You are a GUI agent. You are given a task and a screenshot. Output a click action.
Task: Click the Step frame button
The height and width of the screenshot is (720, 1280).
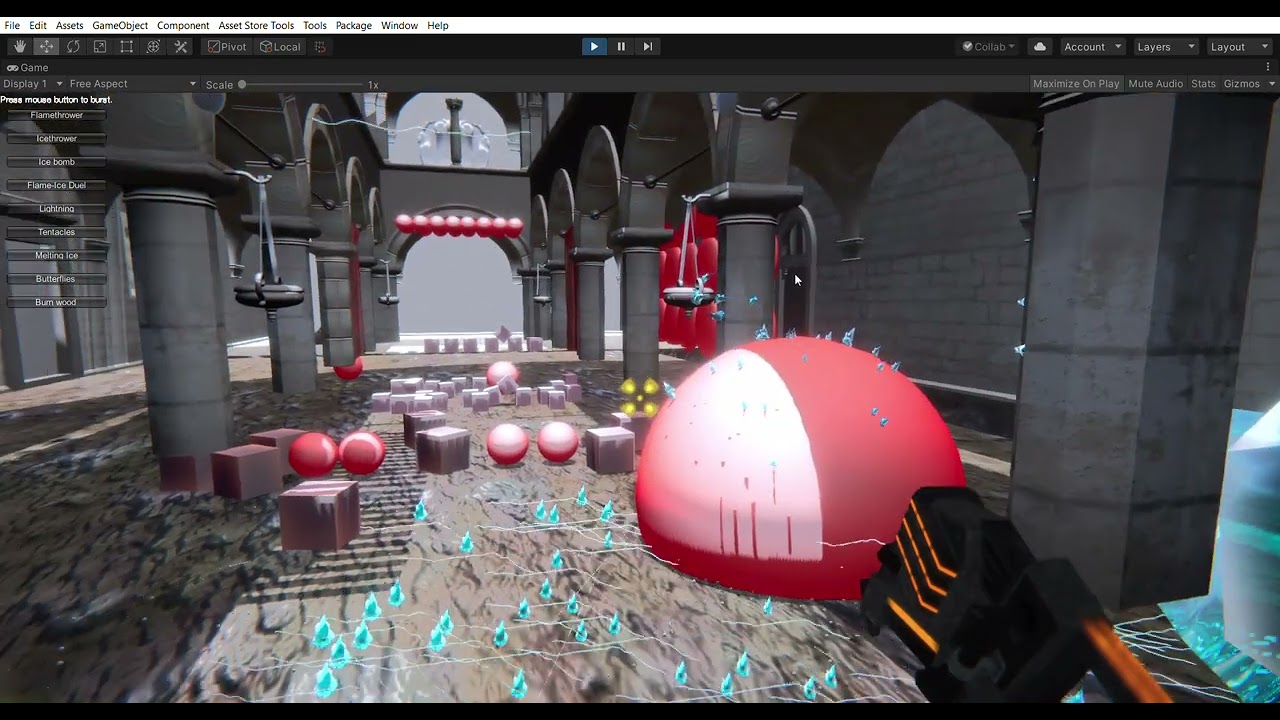pyautogui.click(x=648, y=46)
